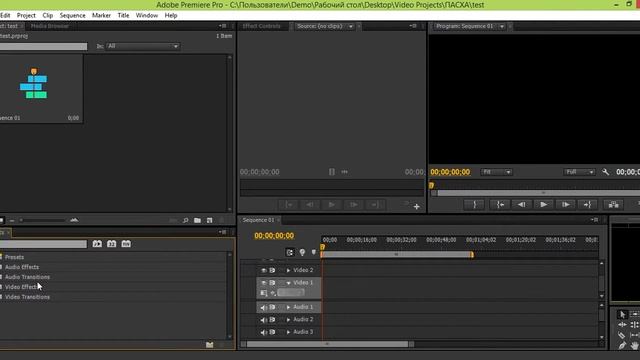Filter effects by YUV icon
The width and height of the screenshot is (640, 360).
tap(126, 244)
